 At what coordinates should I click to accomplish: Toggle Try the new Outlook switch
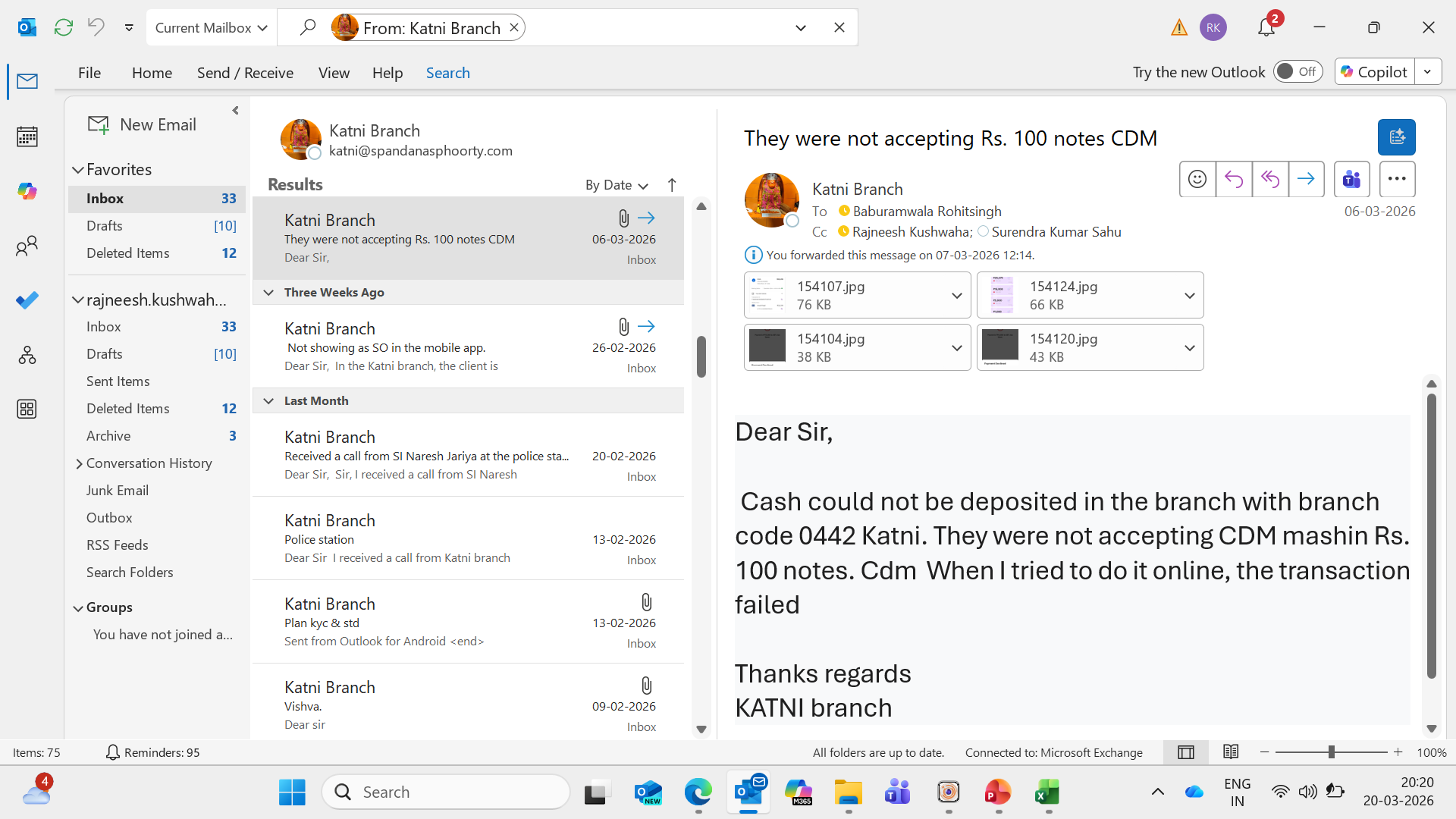[1298, 71]
